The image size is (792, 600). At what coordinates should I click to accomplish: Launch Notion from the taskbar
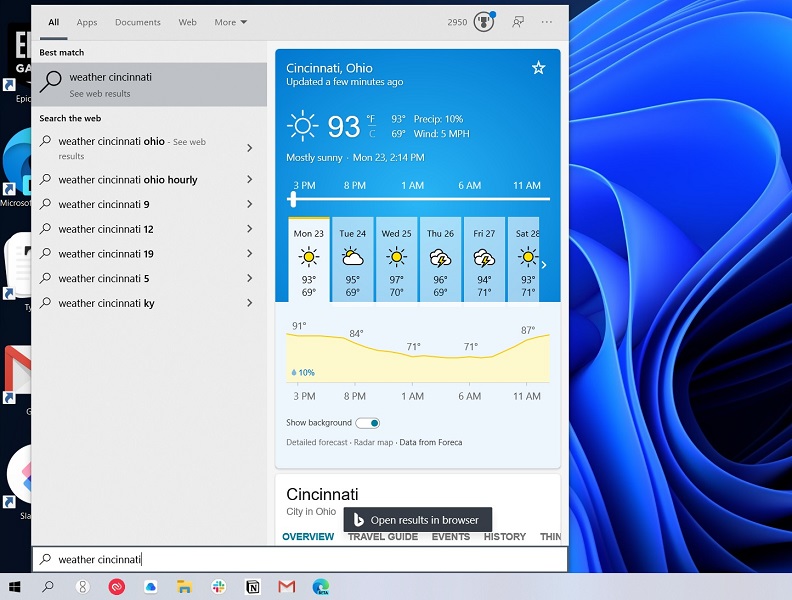[x=253, y=586]
